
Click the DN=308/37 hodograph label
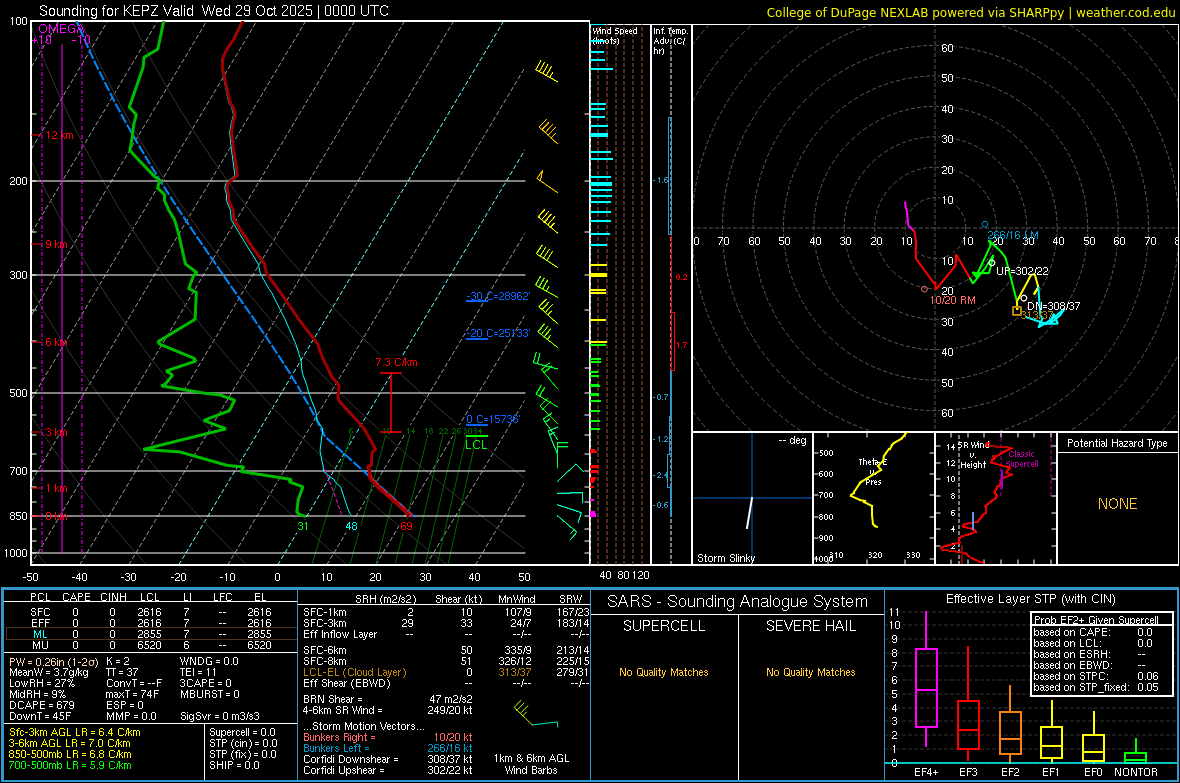[x=1053, y=306]
